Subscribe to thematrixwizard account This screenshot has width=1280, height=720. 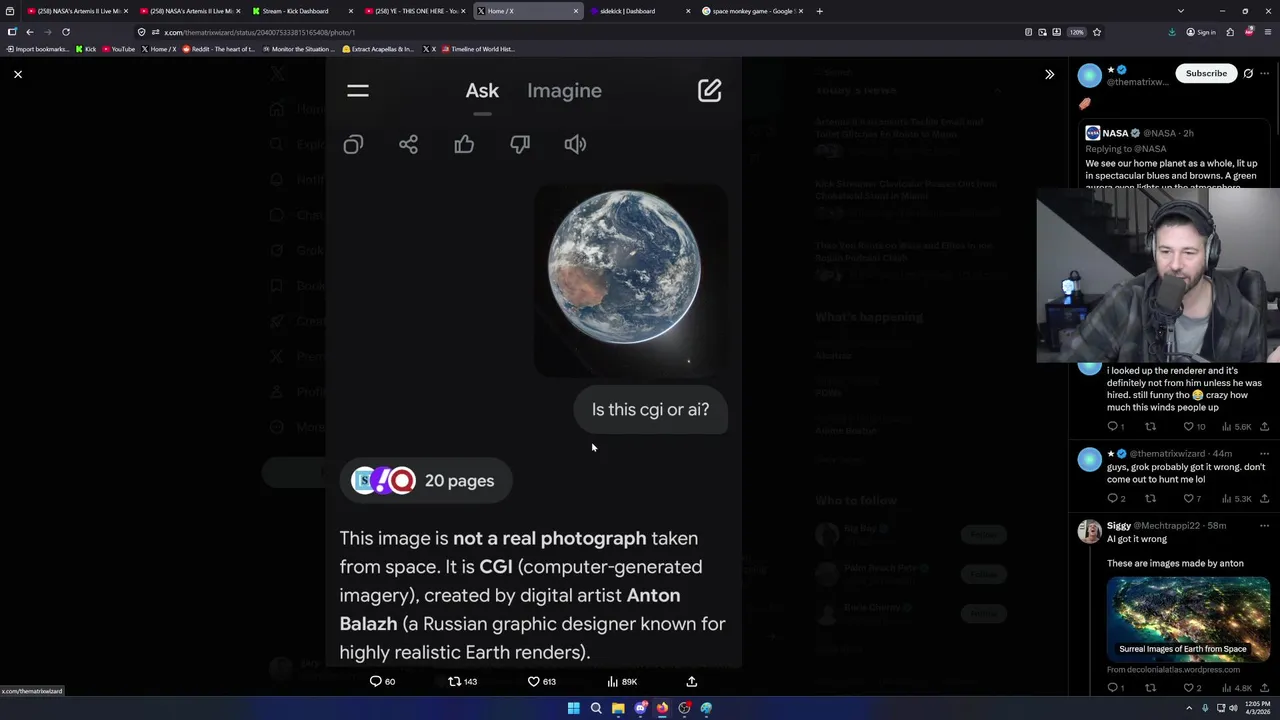[1206, 73]
